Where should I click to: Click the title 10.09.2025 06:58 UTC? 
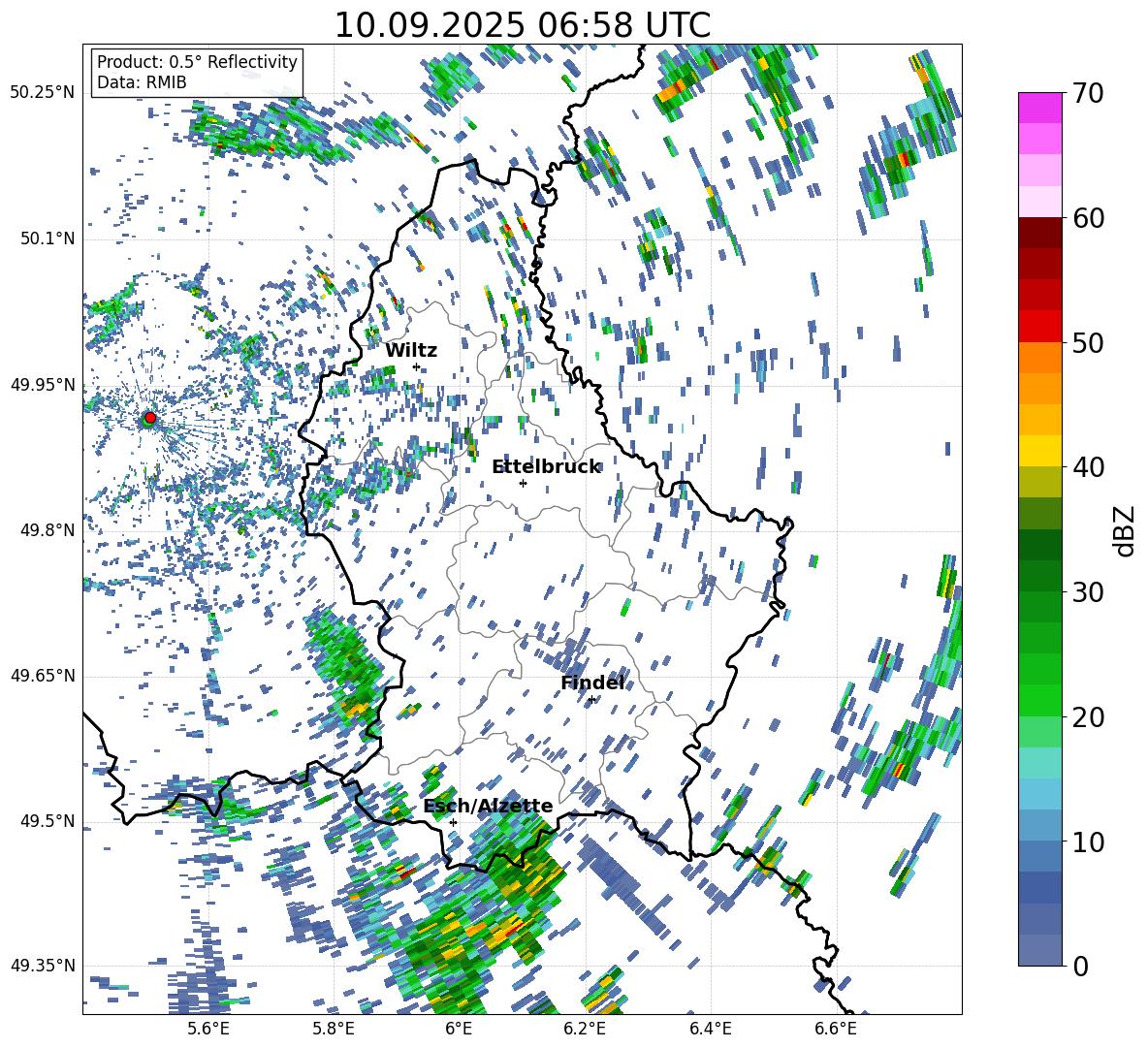(522, 25)
